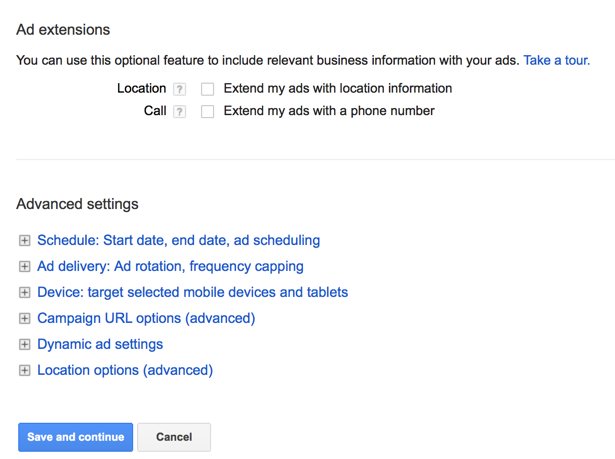Click the question mark icon beside Call
The height and width of the screenshot is (459, 615).
tap(180, 112)
